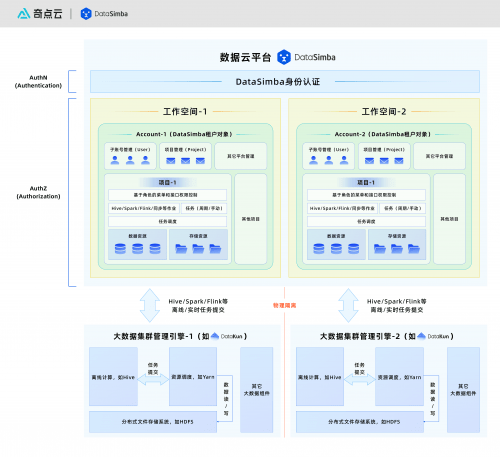Select the 工作空间-1 title
The image size is (500, 457).
coord(185,111)
